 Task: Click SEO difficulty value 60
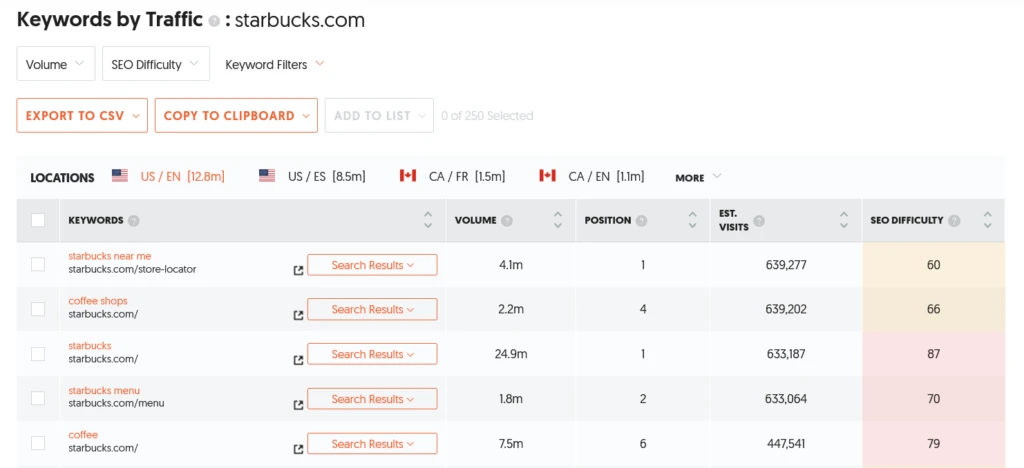933,265
